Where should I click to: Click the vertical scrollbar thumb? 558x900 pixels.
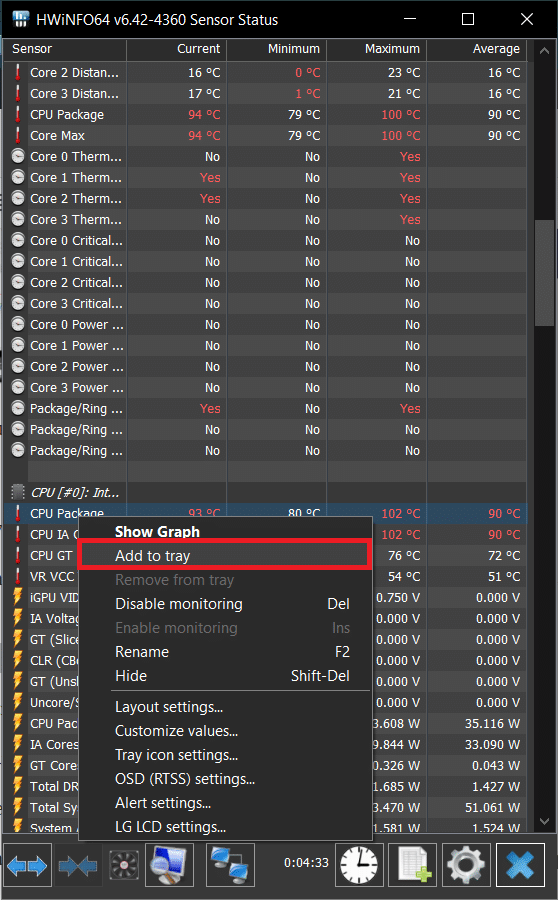pyautogui.click(x=544, y=273)
